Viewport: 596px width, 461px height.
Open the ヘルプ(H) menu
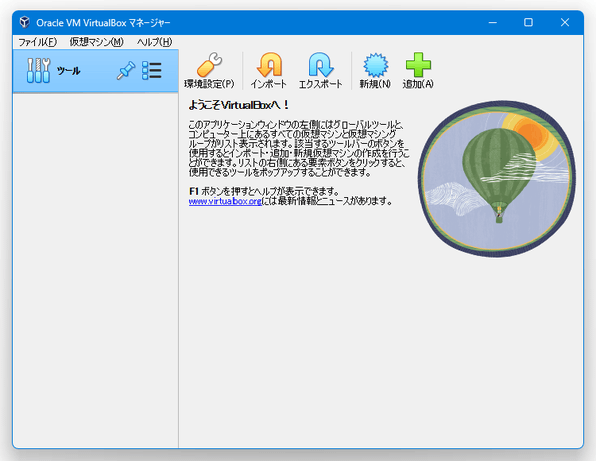[155, 42]
